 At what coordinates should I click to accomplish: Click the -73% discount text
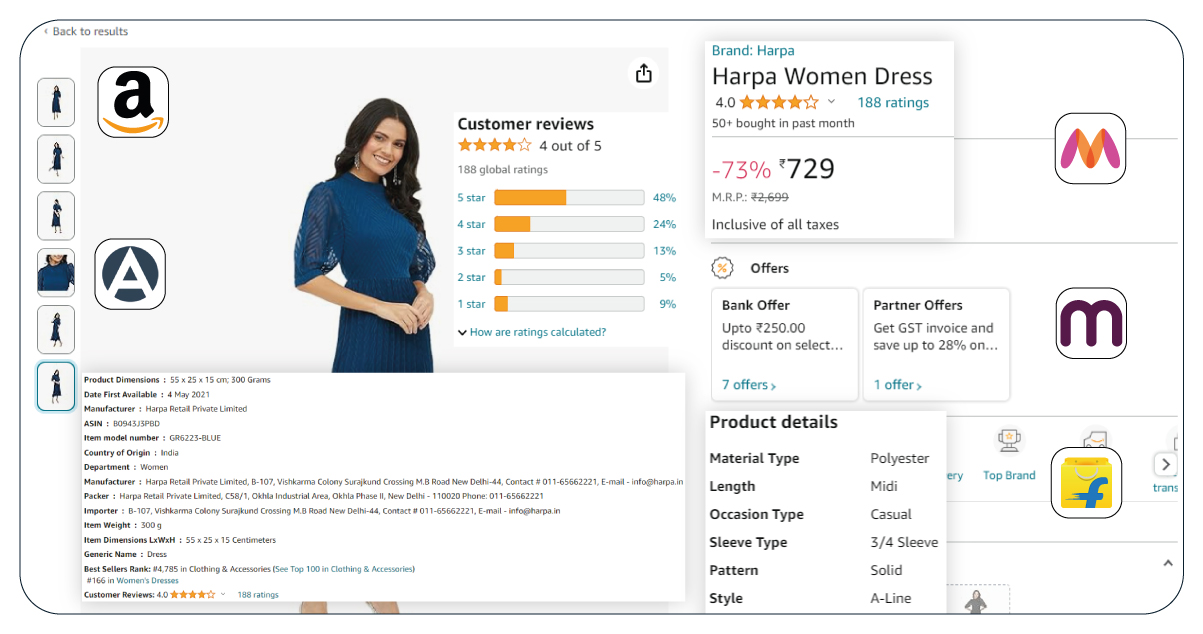741,170
